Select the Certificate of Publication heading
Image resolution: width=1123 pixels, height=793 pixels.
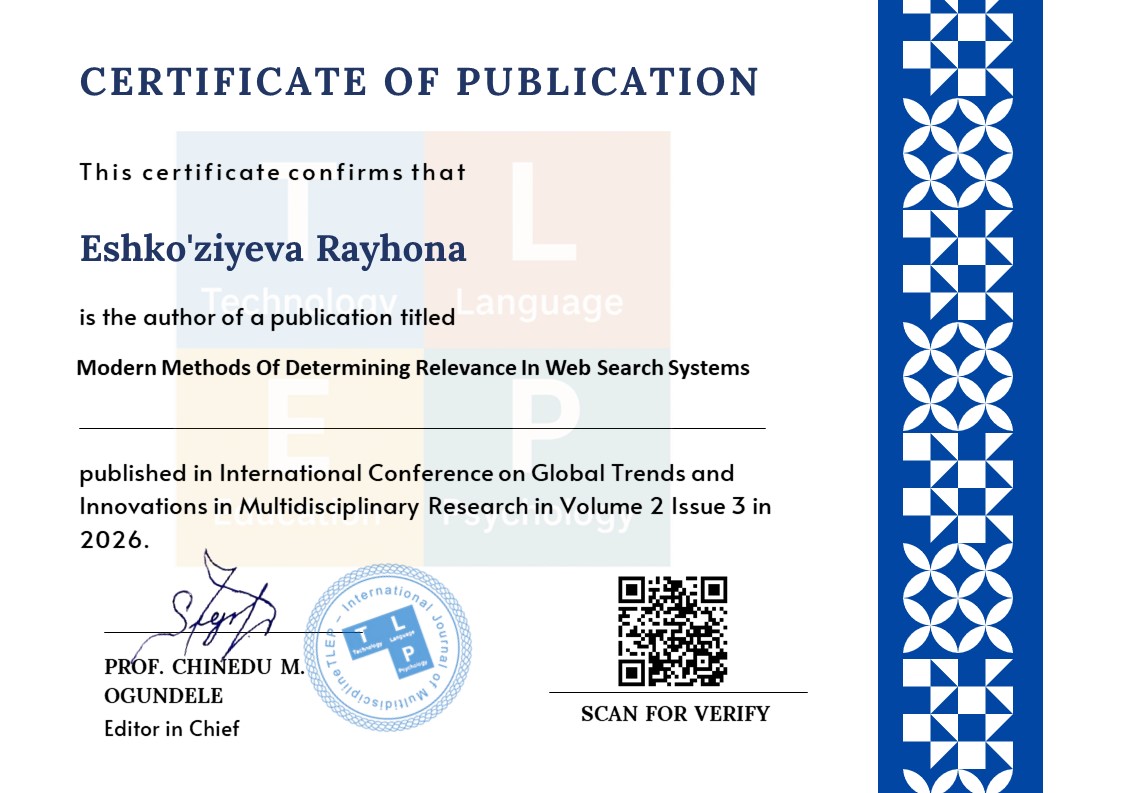(x=419, y=82)
